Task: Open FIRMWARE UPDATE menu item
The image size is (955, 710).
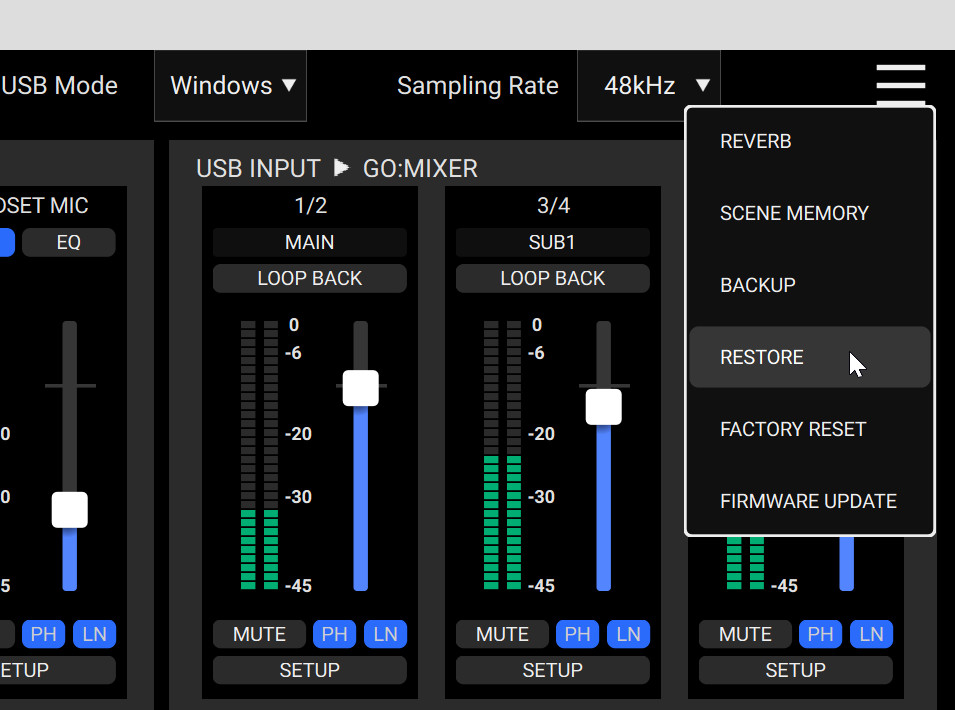Action: pos(808,502)
